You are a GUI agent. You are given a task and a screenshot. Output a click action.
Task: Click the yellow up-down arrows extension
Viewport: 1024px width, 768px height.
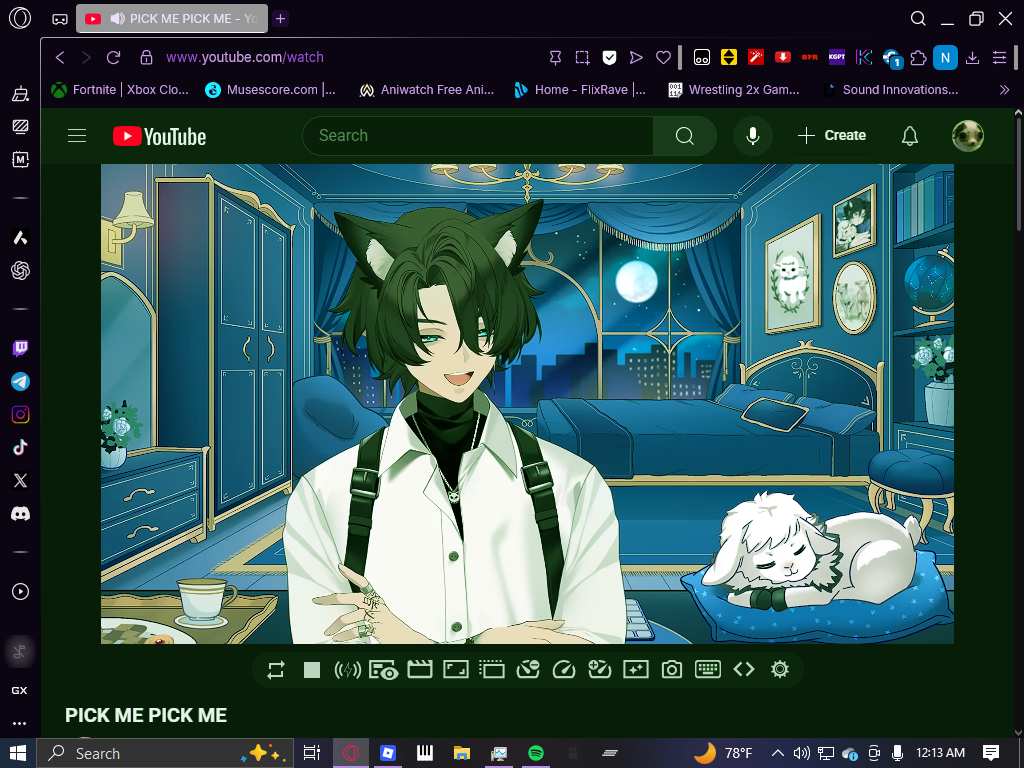[729, 57]
